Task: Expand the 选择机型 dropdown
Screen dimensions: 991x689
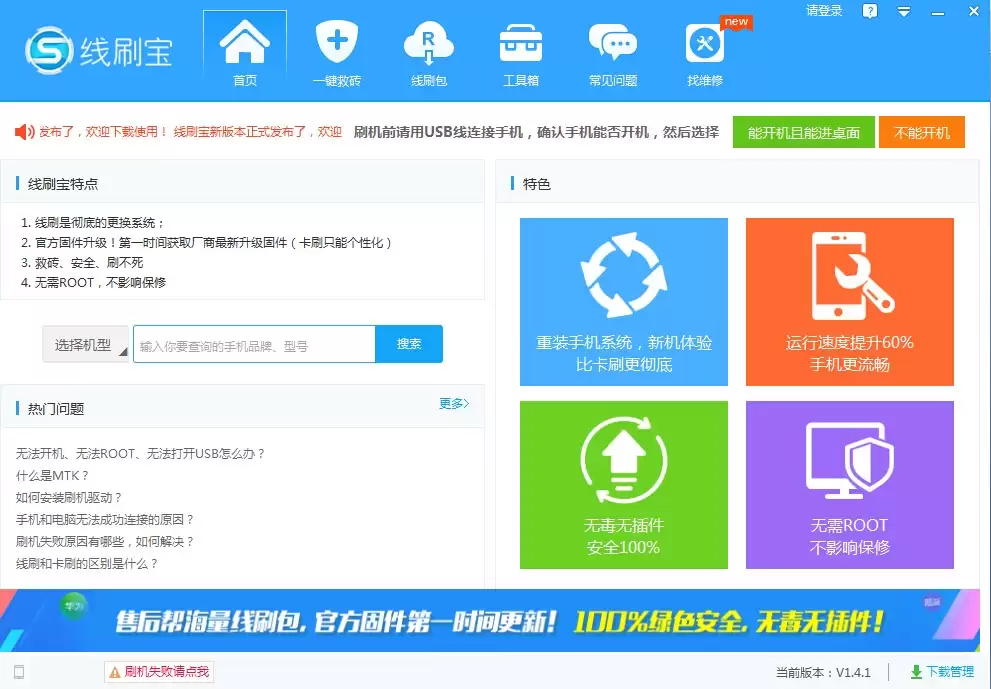Action: [x=85, y=344]
